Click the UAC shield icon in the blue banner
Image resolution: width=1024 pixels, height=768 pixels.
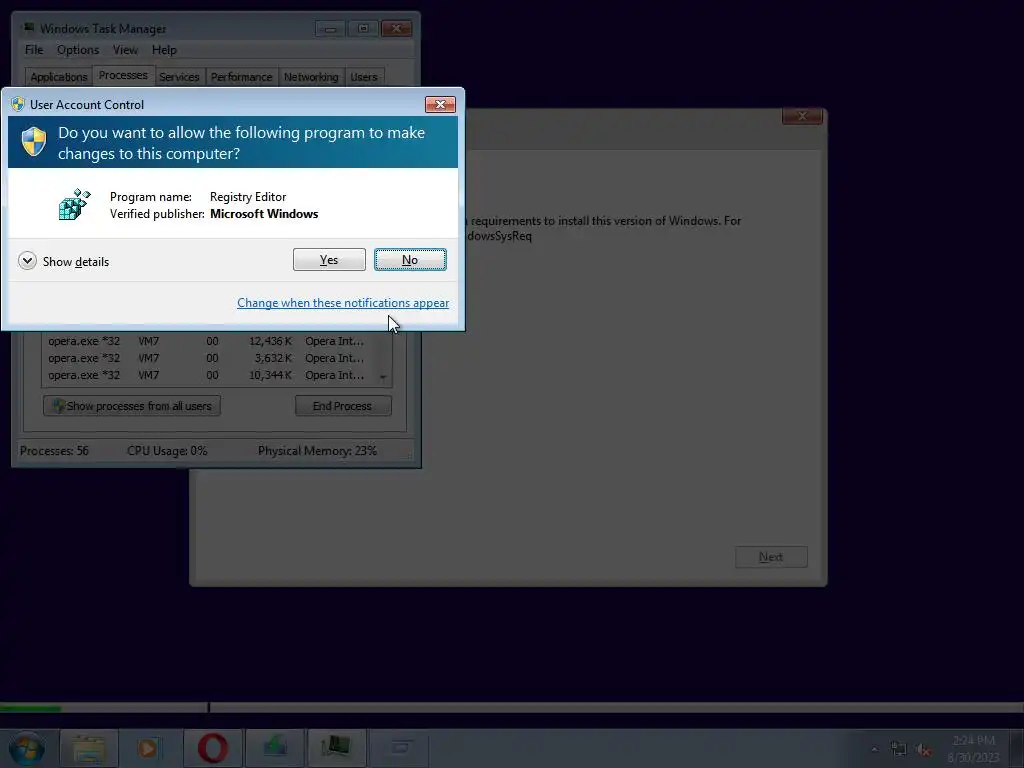[34, 142]
